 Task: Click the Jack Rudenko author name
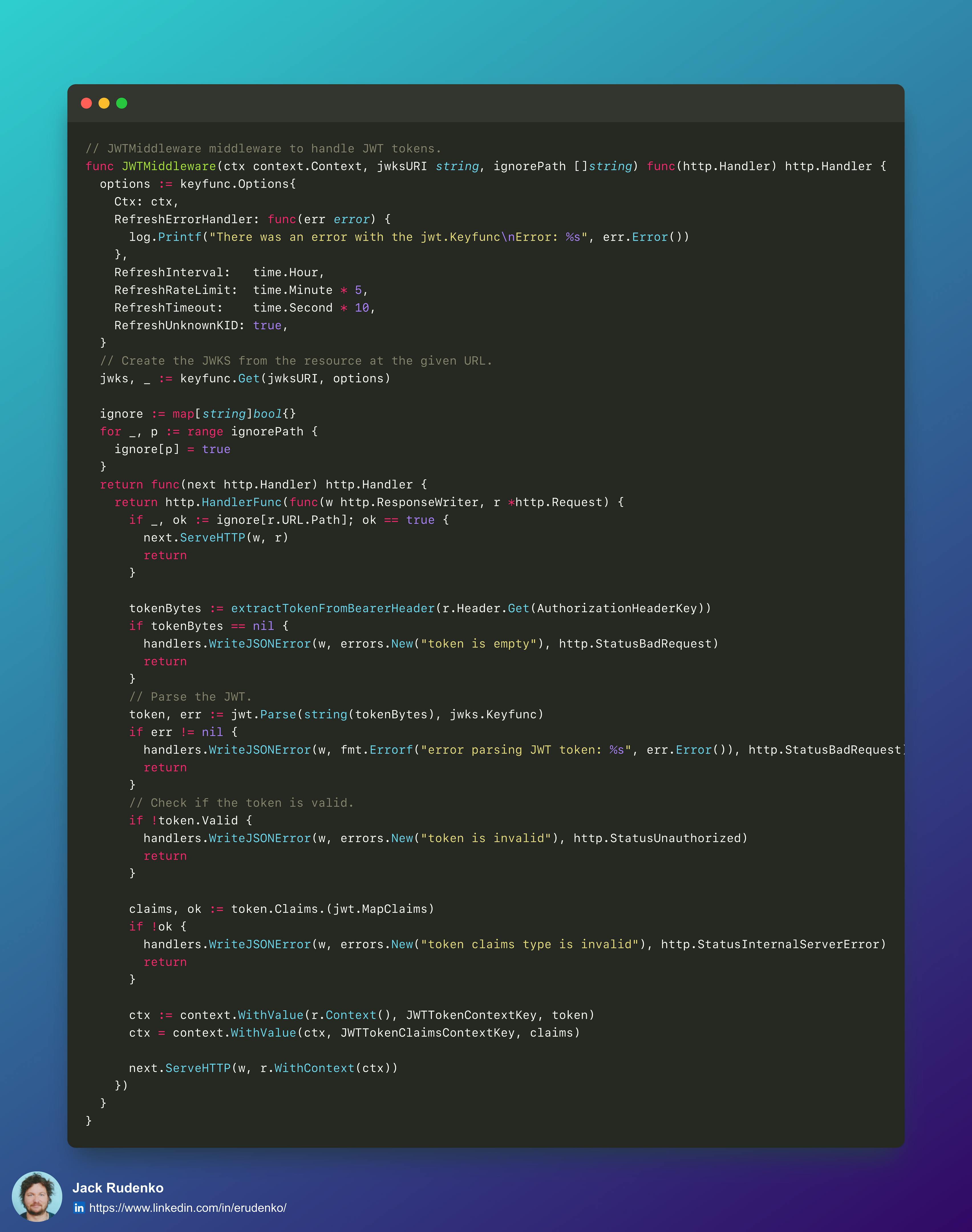(x=118, y=1188)
